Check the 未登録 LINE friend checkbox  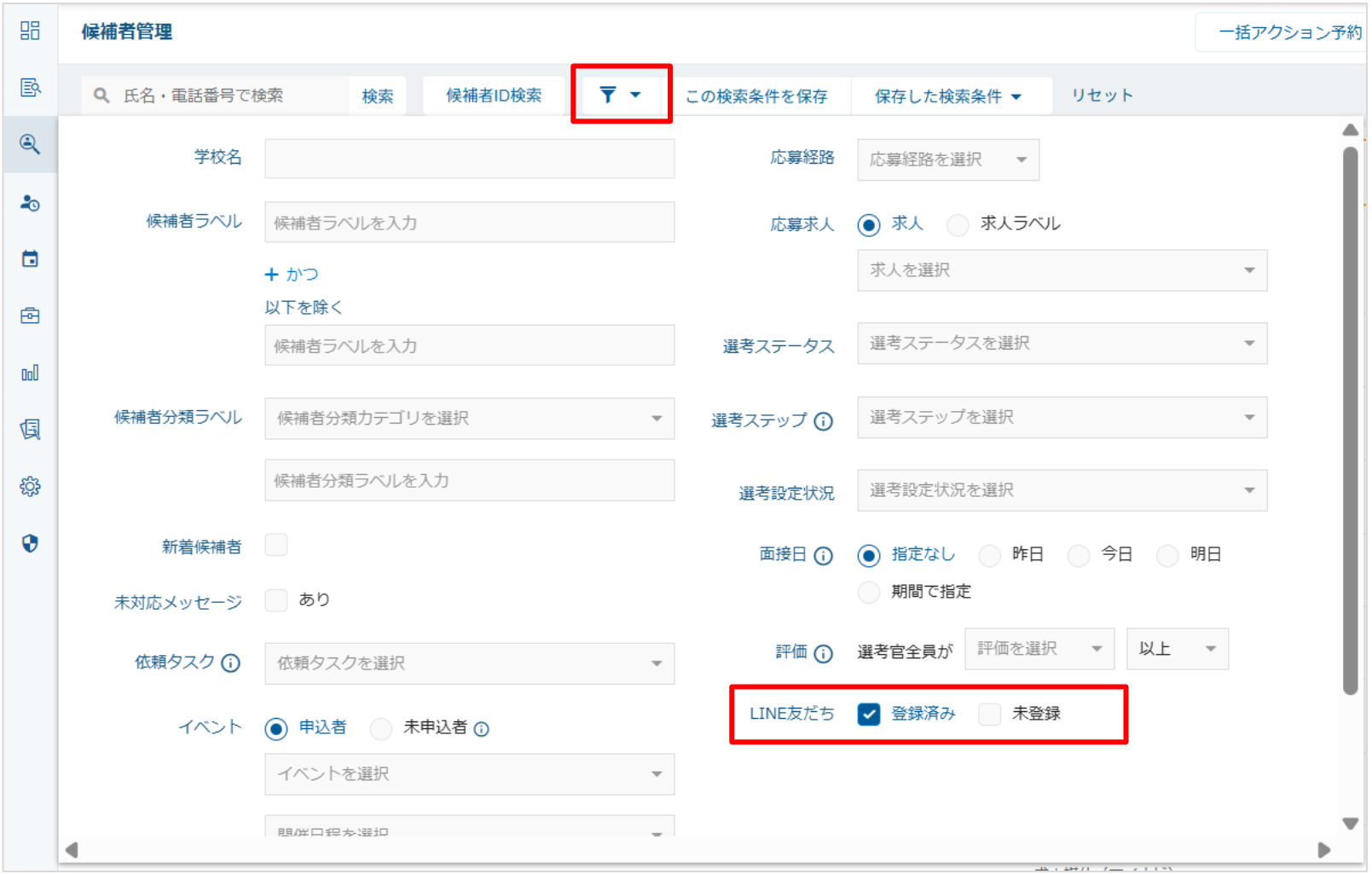(989, 714)
